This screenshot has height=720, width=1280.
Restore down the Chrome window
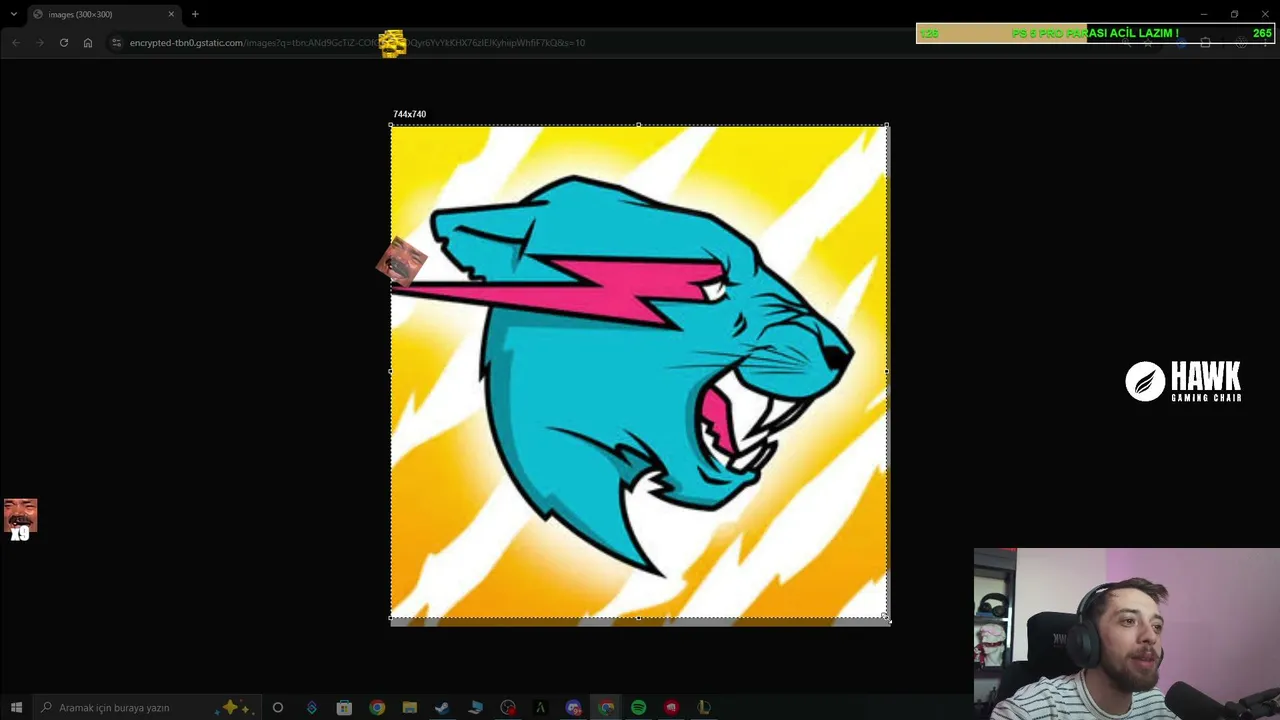(1234, 14)
